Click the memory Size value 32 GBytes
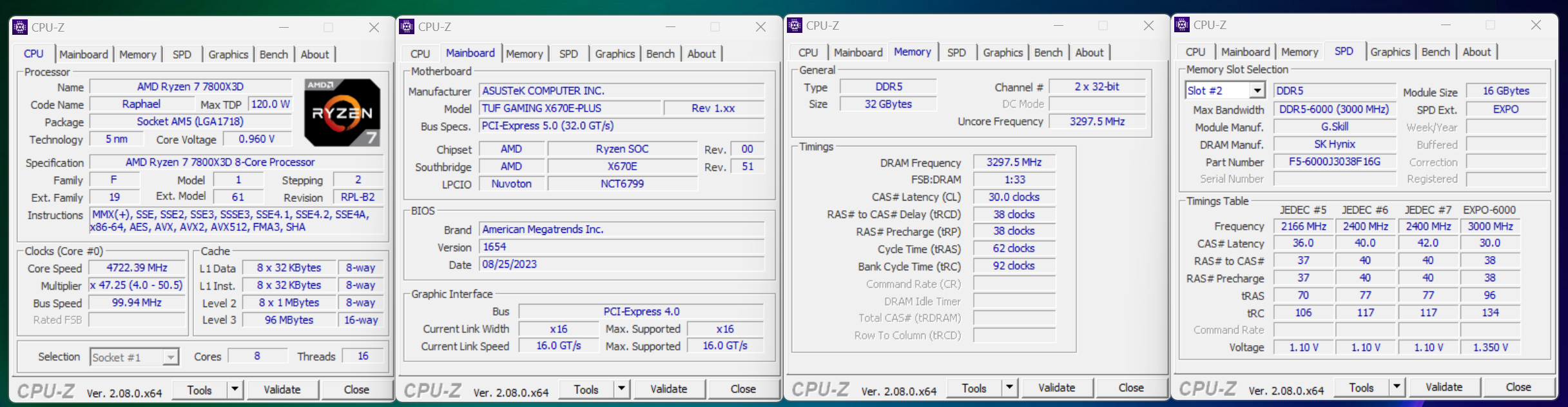 (x=889, y=104)
